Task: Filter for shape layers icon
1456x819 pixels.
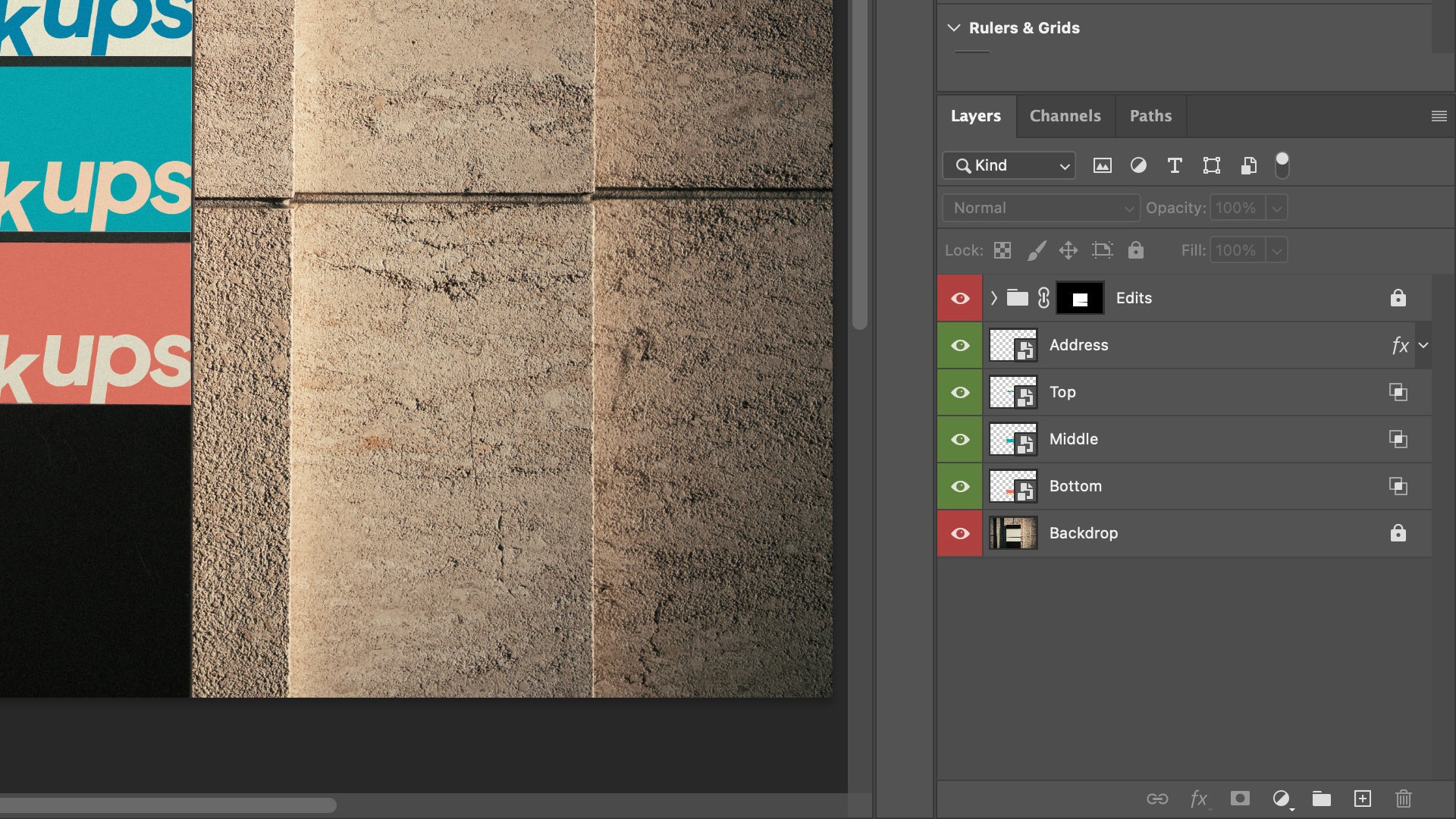Action: pos(1211,165)
